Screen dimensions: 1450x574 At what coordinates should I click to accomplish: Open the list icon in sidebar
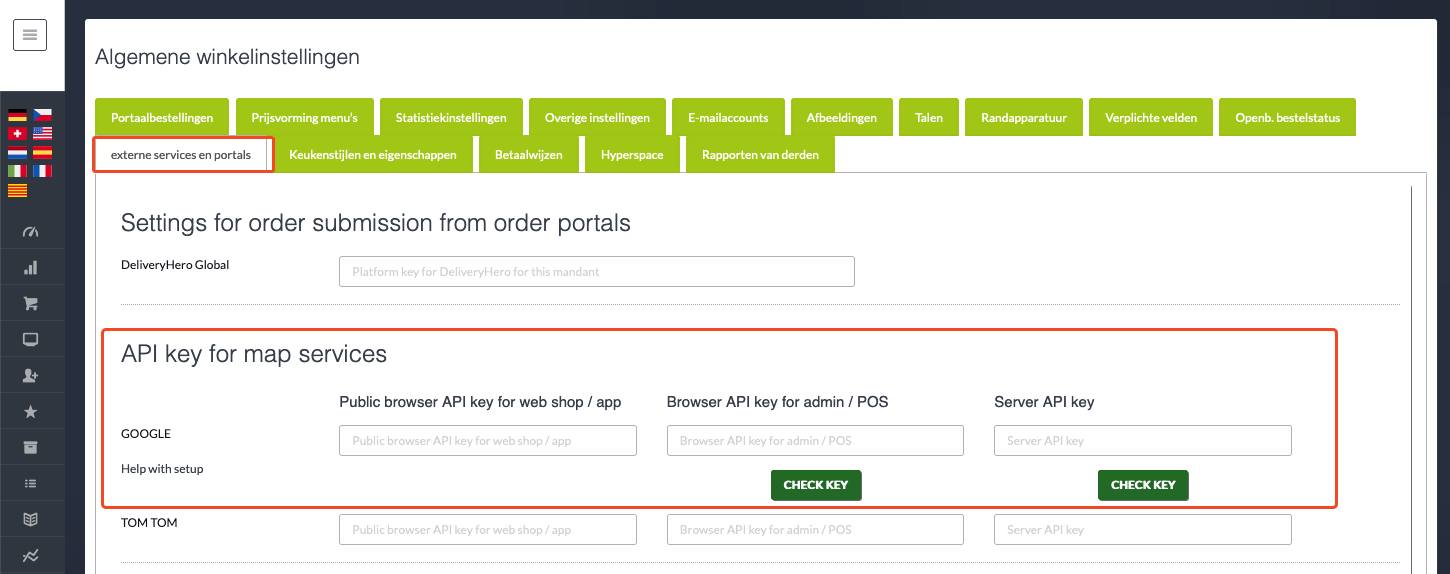coord(30,483)
